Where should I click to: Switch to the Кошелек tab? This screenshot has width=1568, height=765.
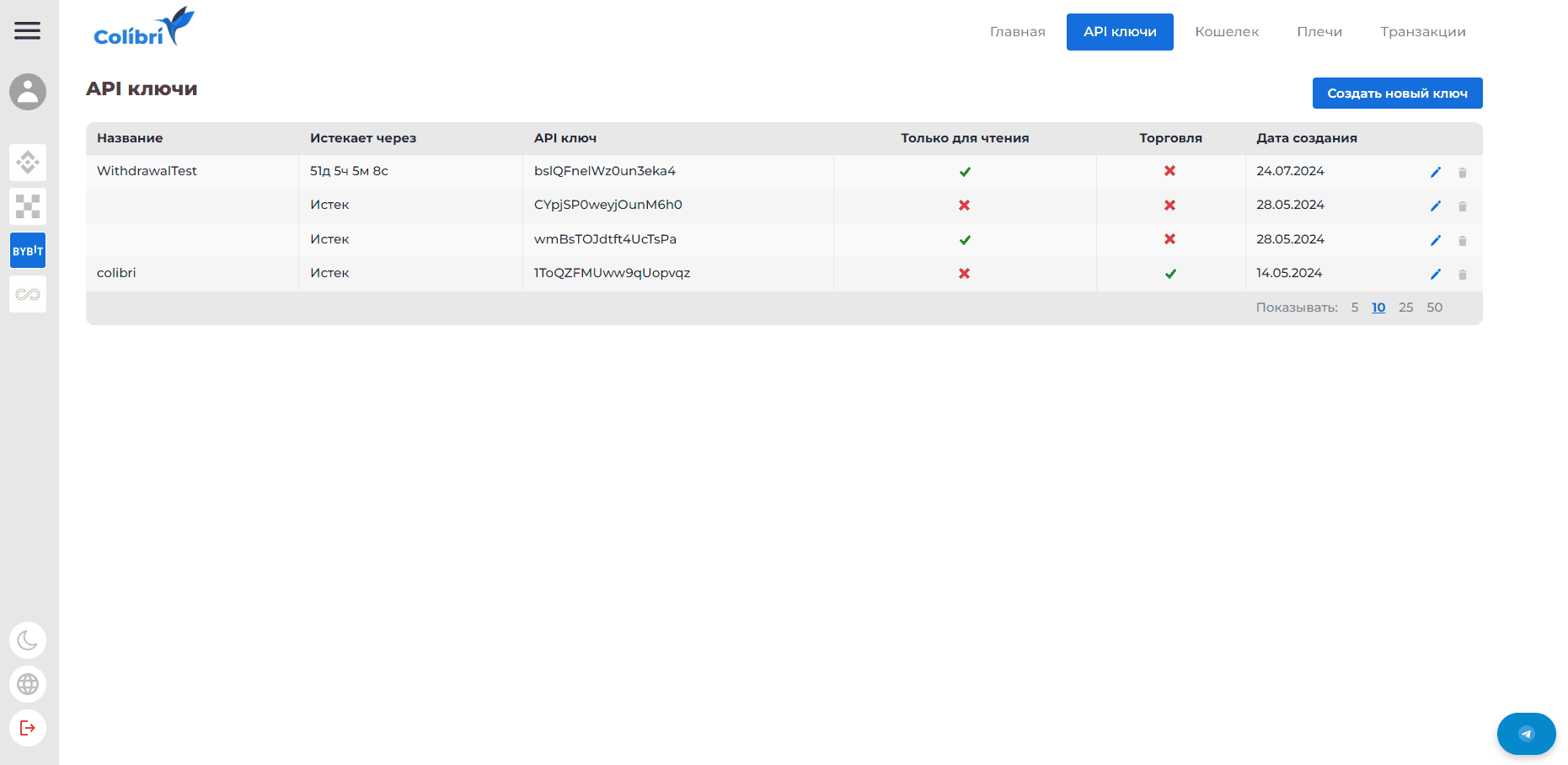pos(1227,31)
